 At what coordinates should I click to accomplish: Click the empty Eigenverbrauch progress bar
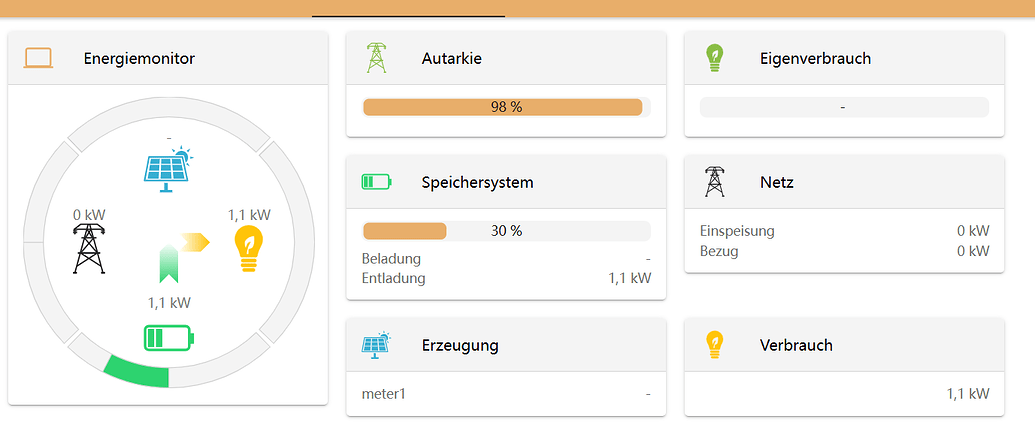point(844,107)
